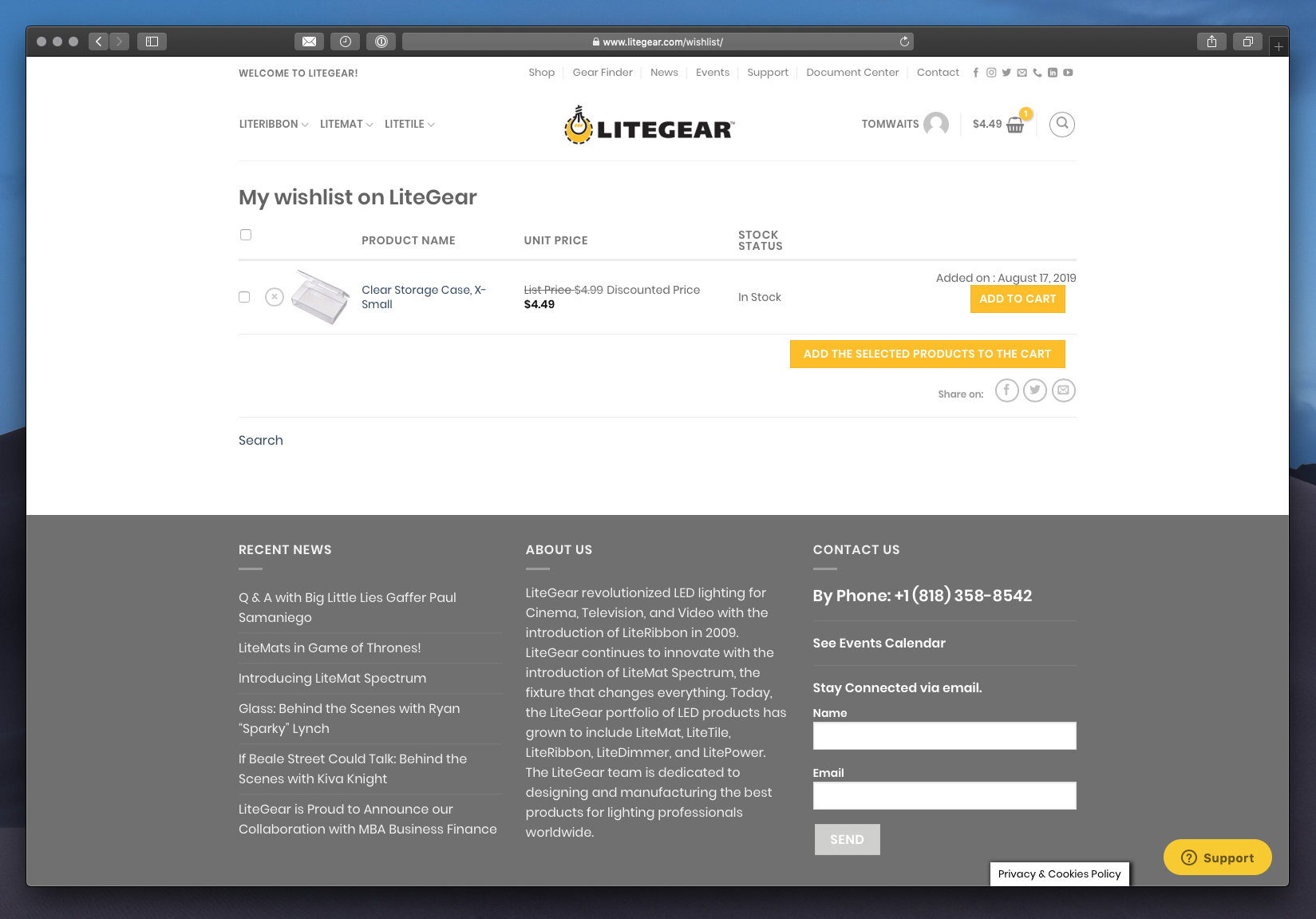
Task: Open the Facebook icon in top header
Action: click(975, 73)
